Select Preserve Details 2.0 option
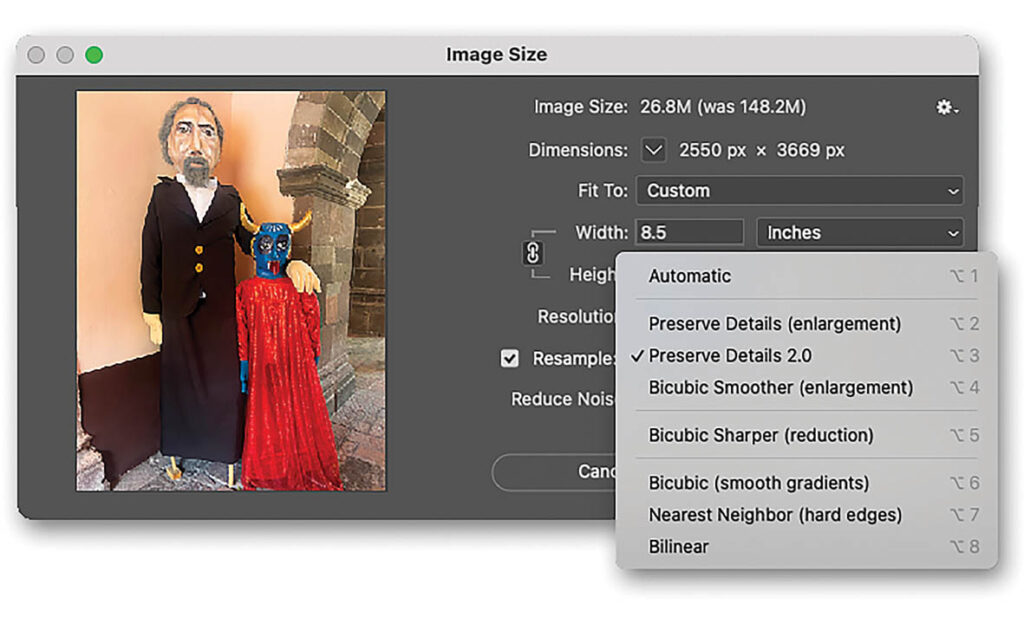The width and height of the screenshot is (1024, 624). tap(730, 356)
